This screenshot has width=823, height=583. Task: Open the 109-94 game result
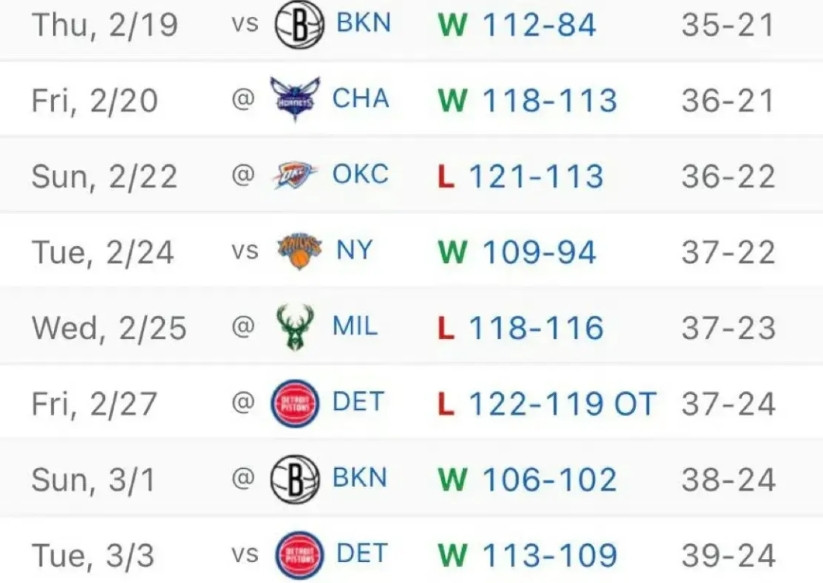coord(539,251)
